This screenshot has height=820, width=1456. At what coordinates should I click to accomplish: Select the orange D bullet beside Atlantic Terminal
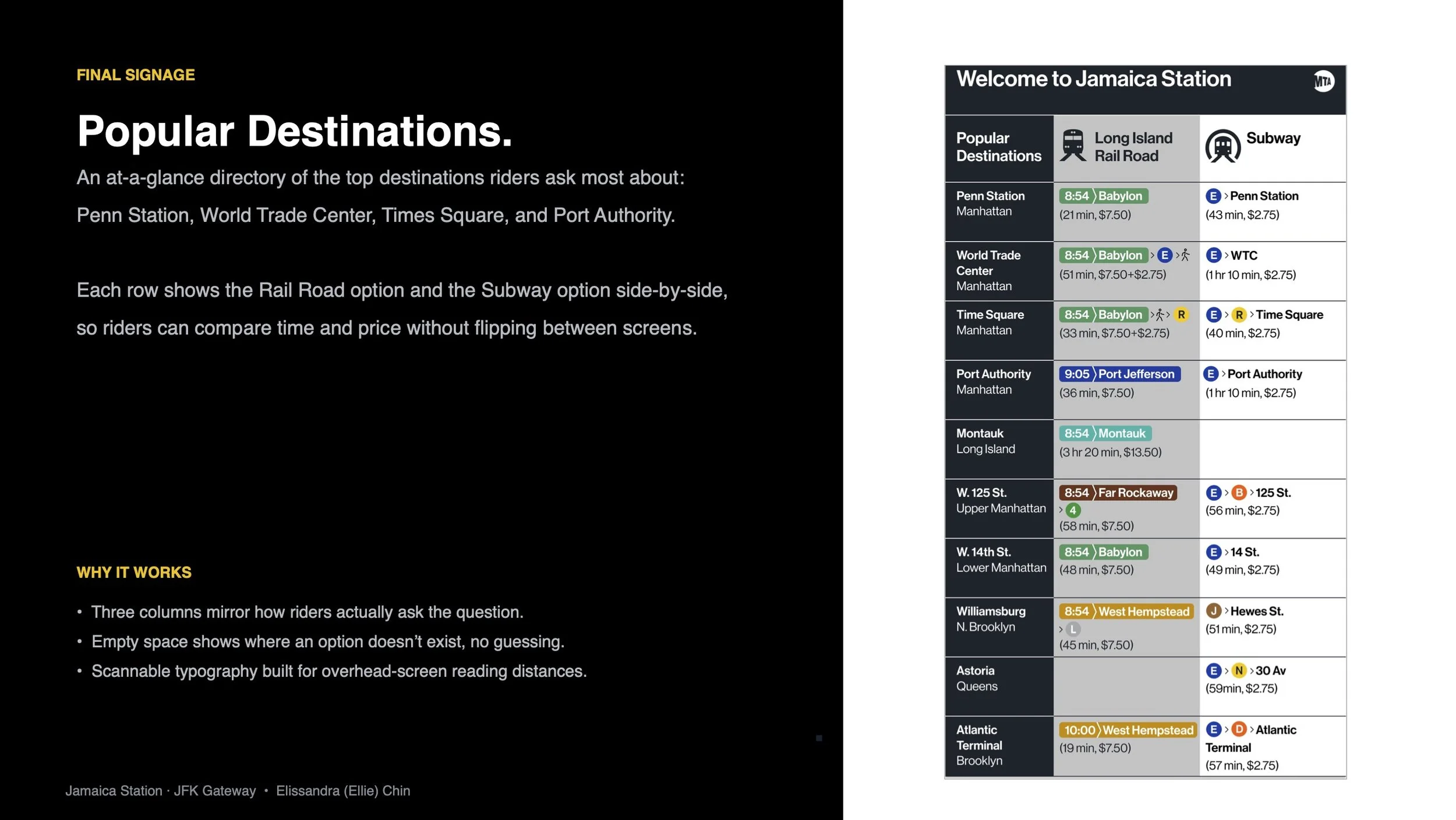[1239, 730]
